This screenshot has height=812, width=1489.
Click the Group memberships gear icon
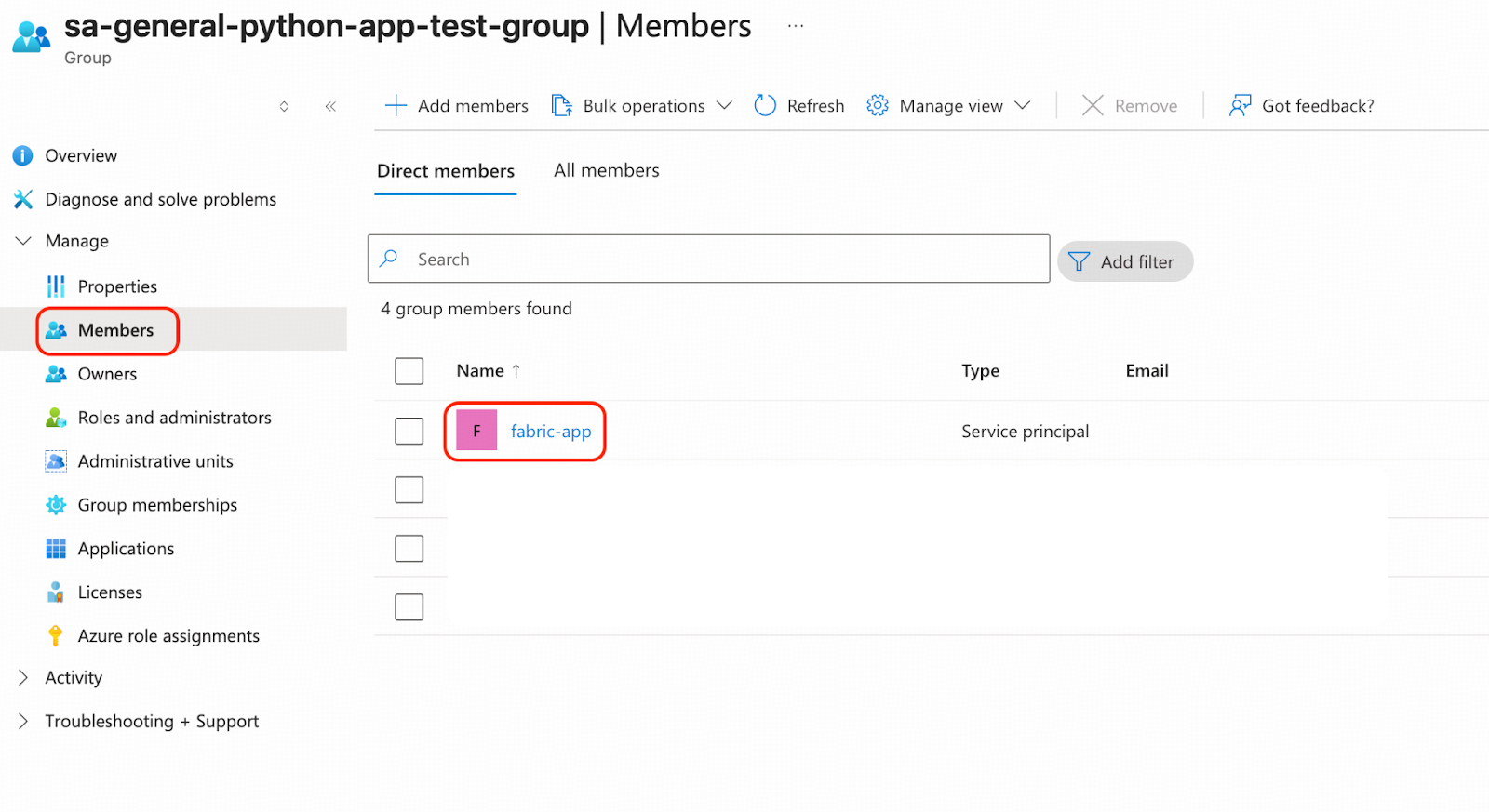click(x=56, y=505)
